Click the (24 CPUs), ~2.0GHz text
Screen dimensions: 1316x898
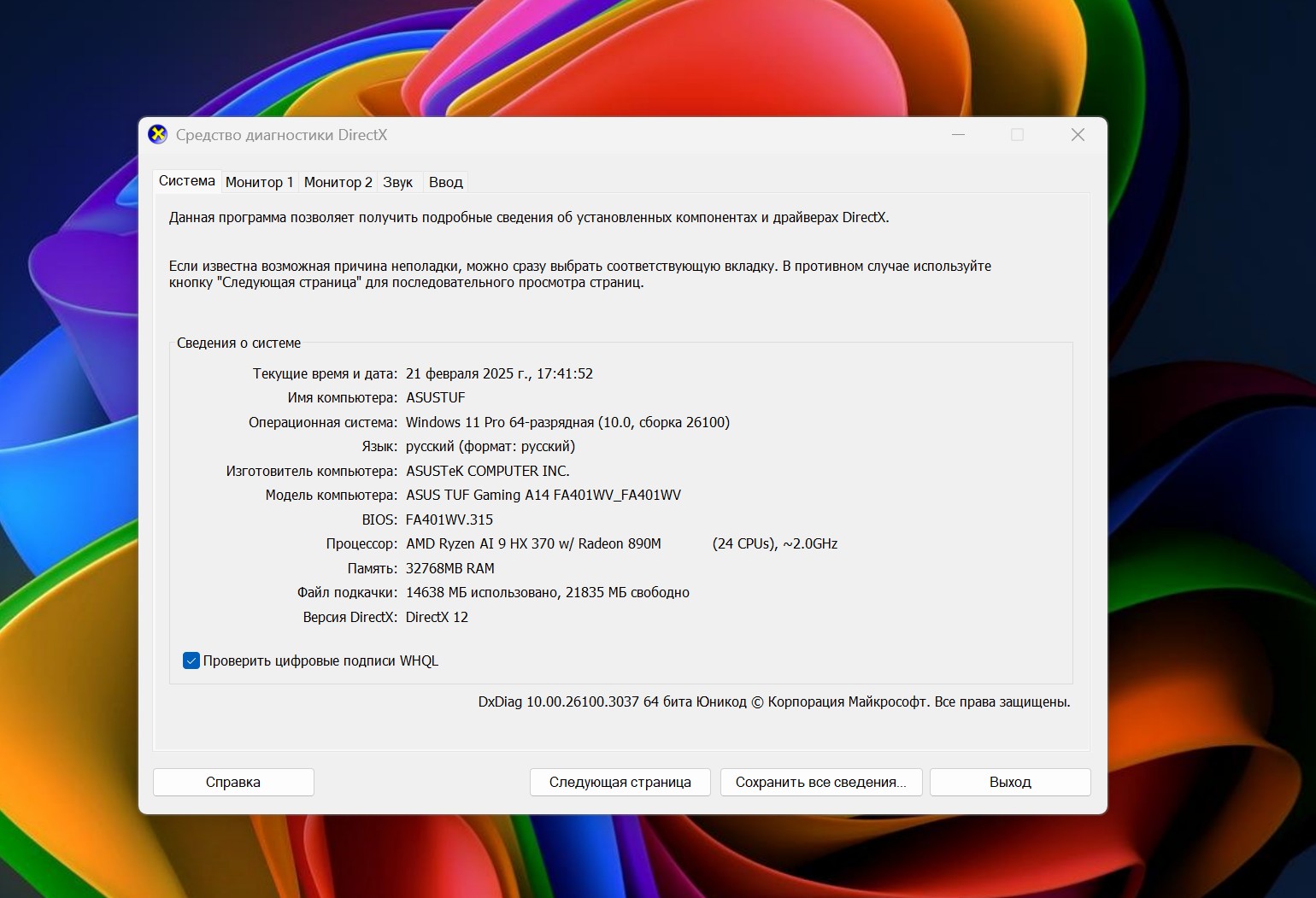tap(775, 544)
